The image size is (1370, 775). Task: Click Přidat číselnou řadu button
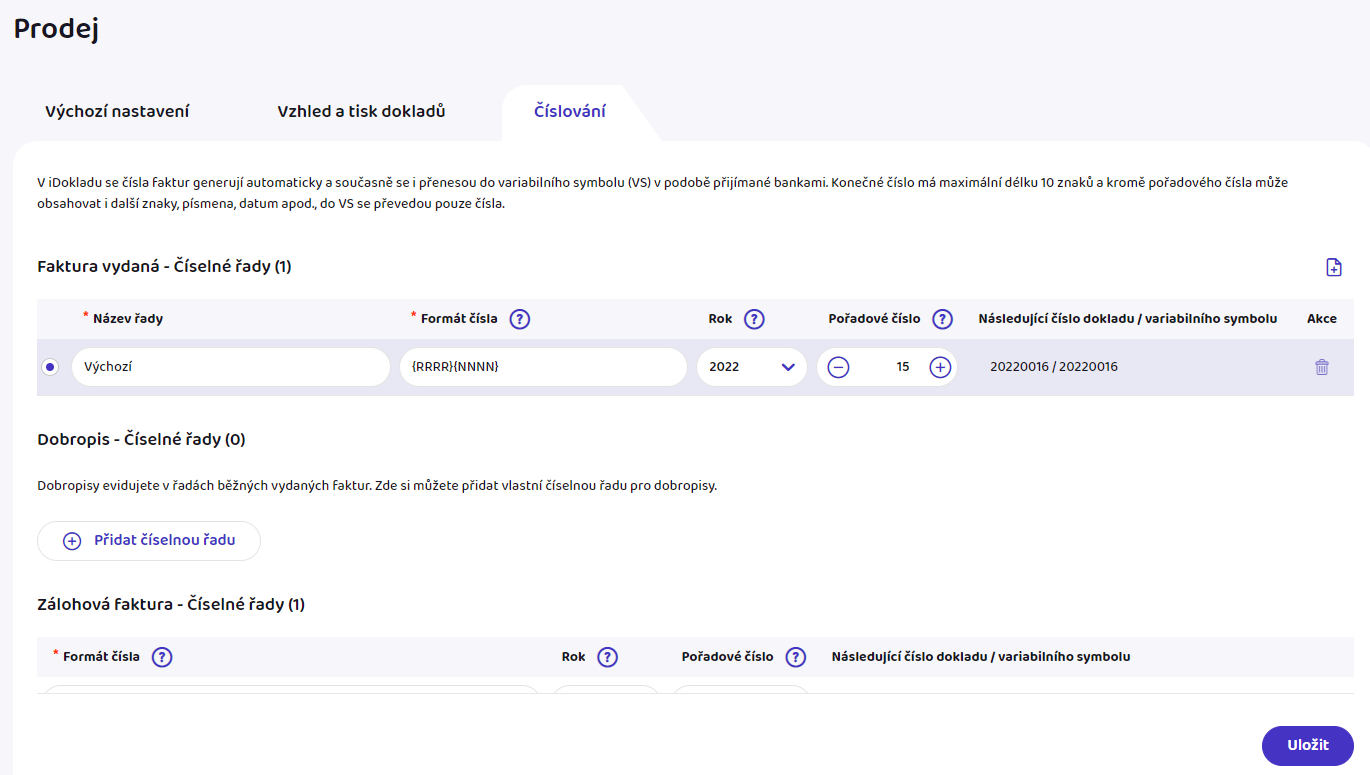[x=149, y=540]
